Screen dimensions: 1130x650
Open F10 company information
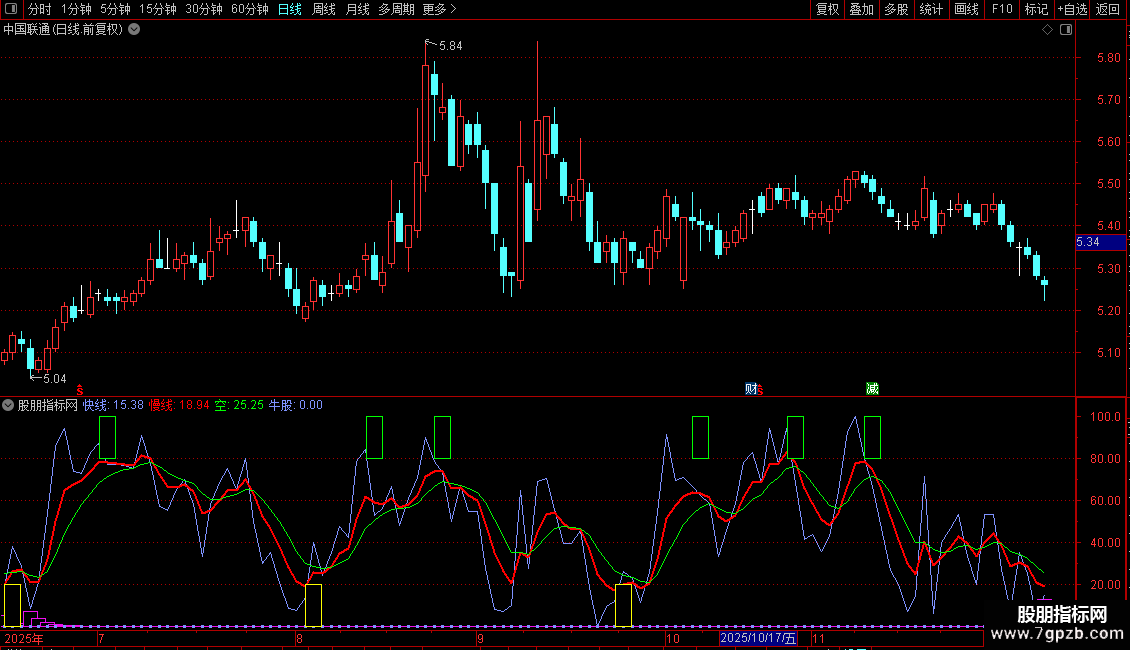(x=1002, y=9)
